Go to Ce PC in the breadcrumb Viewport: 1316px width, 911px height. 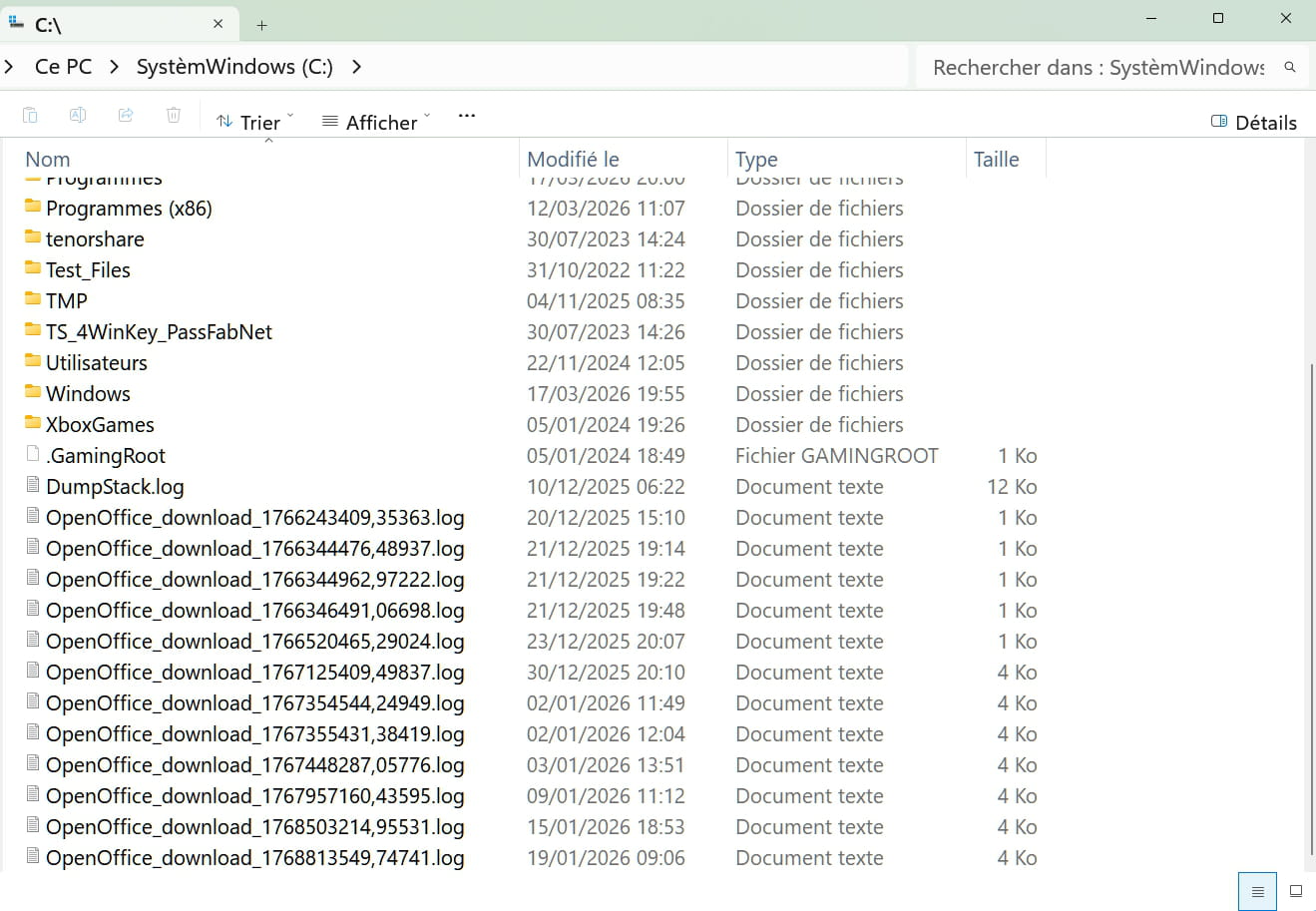[x=63, y=67]
